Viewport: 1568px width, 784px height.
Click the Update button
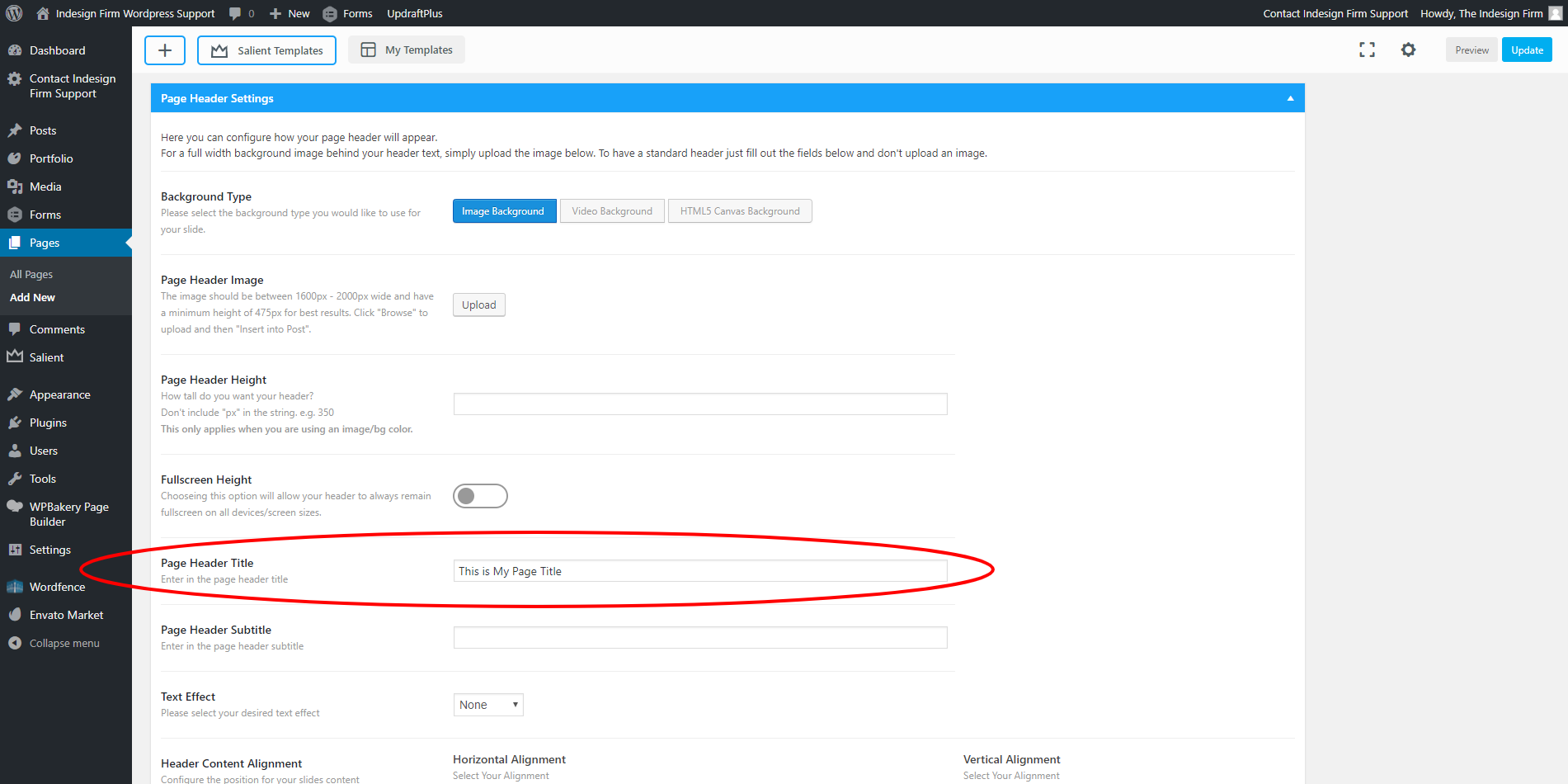coord(1527,50)
